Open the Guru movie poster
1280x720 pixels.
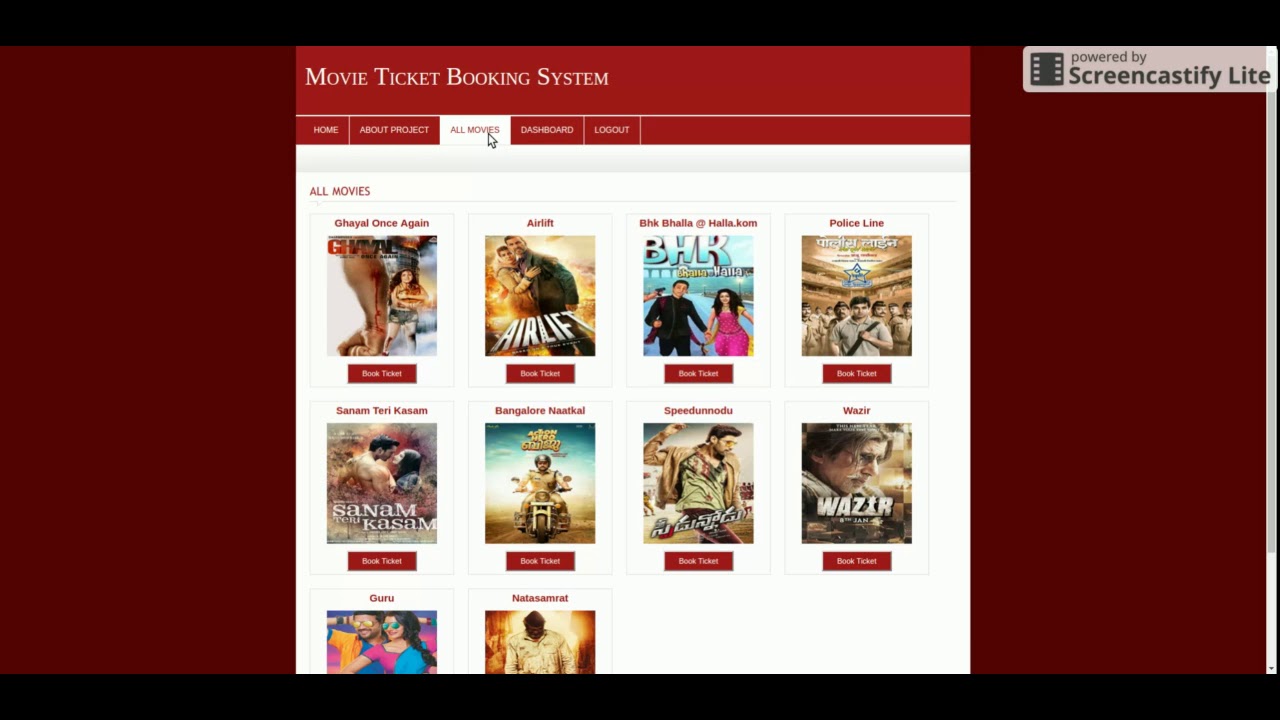coord(382,642)
